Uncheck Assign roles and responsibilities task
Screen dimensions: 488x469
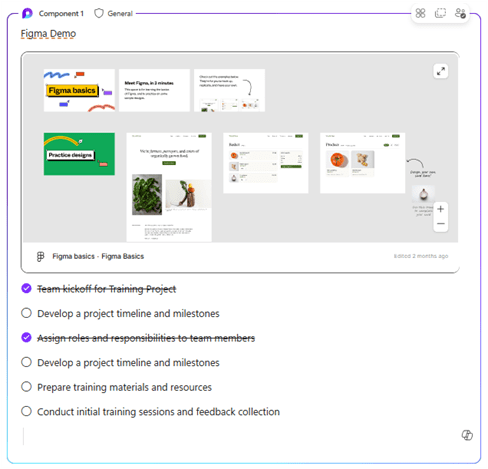[26, 337]
